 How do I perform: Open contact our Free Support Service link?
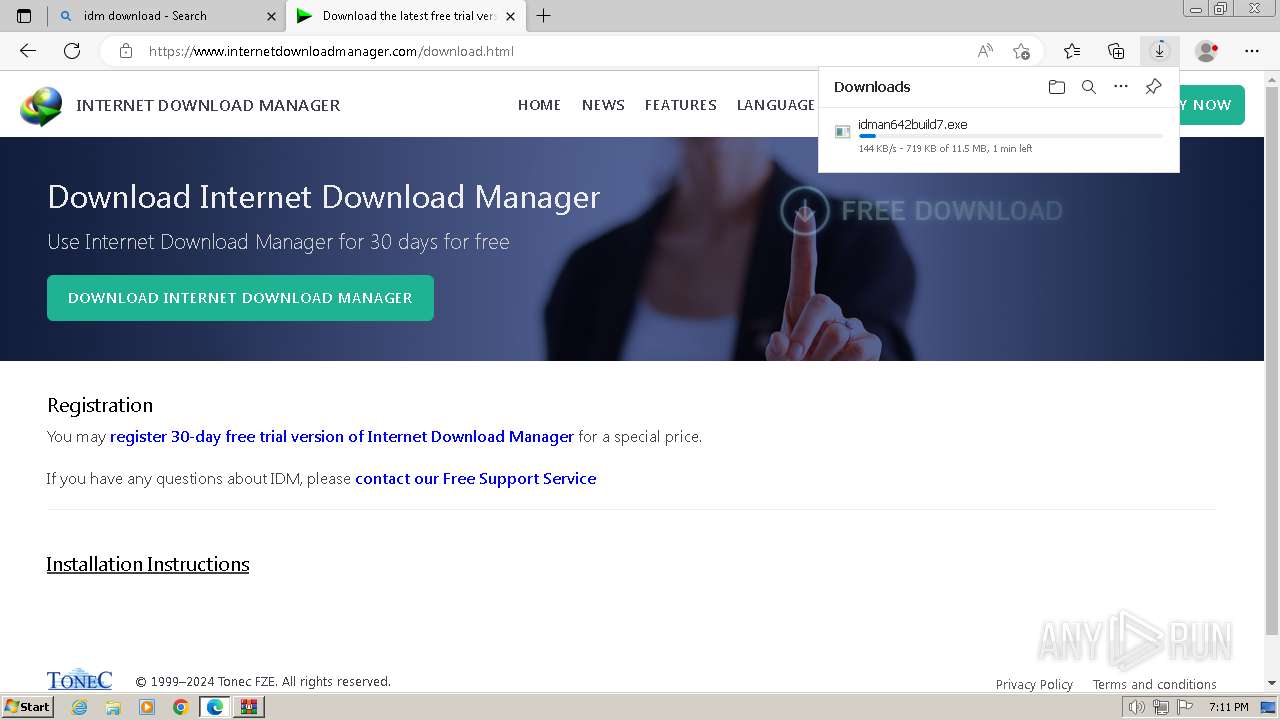coord(476,479)
